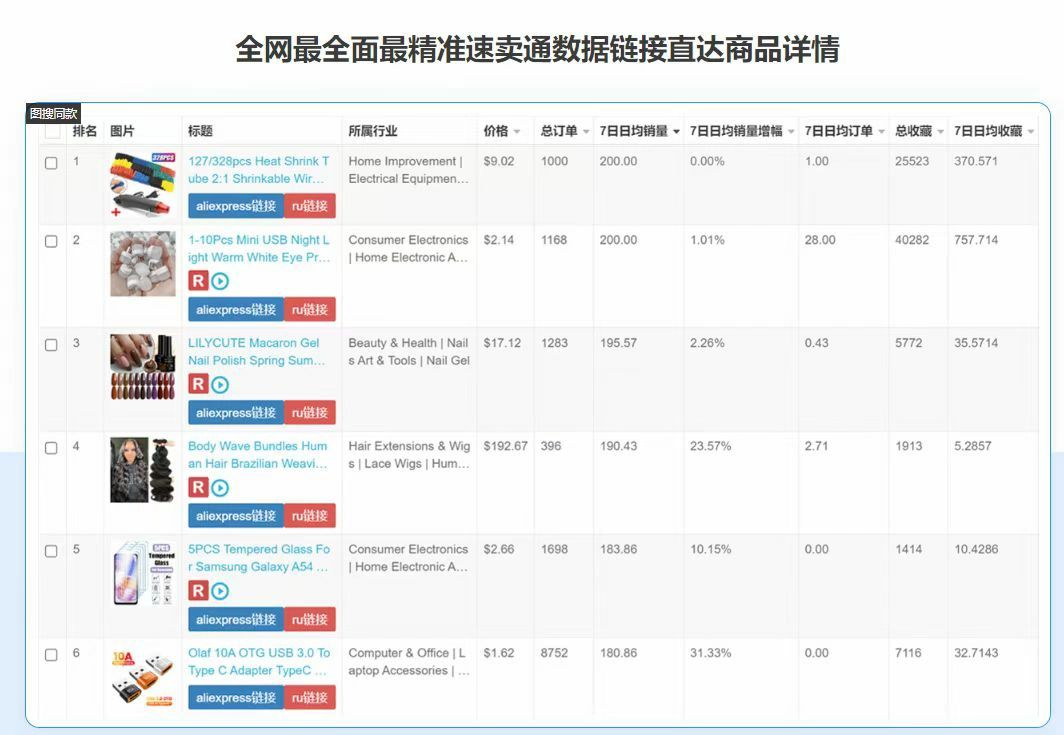Click the Home Improvement | Electrical Equipment industry cell
The width and height of the screenshot is (1064, 735).
point(408,170)
